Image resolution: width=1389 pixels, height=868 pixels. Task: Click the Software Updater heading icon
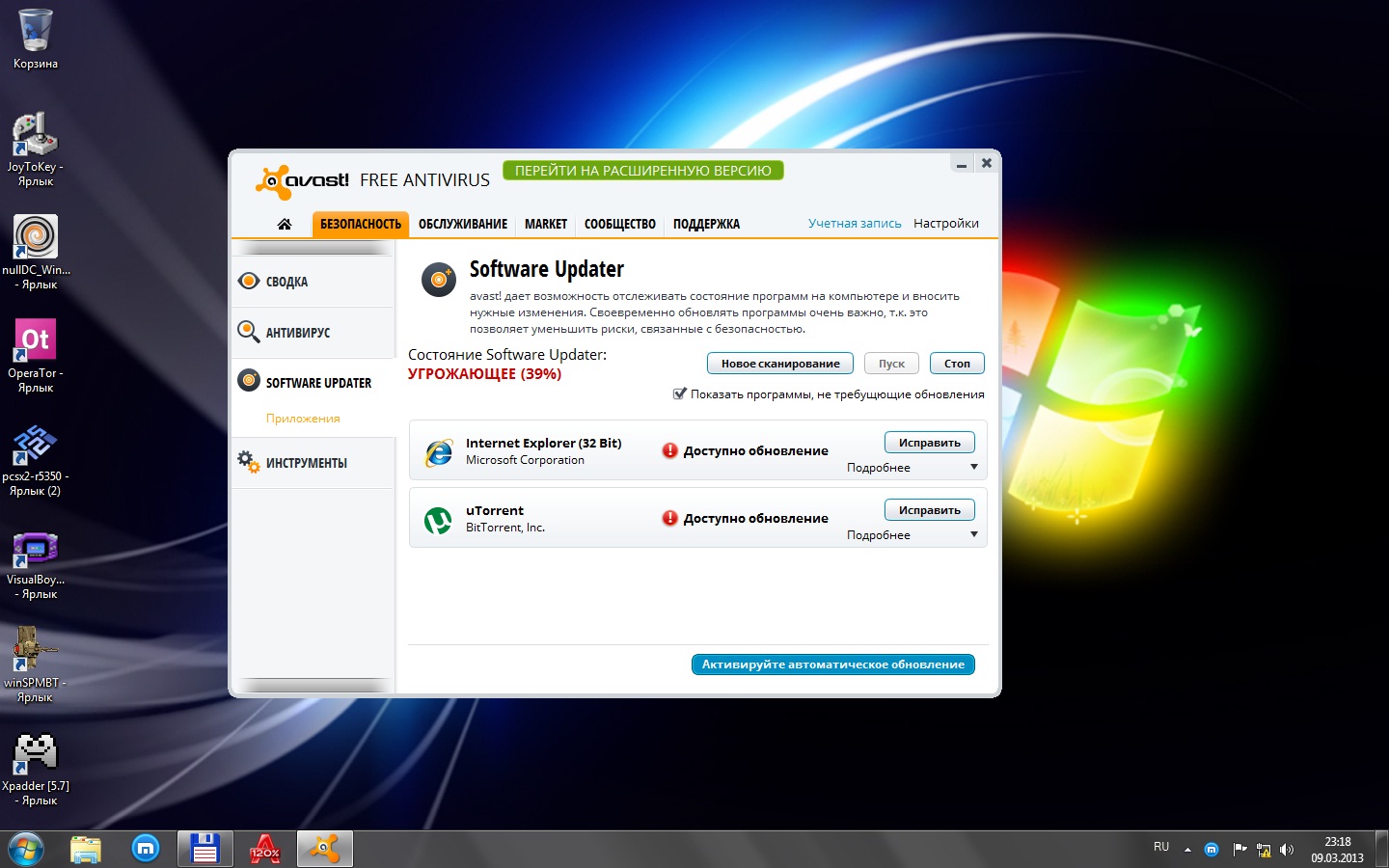(439, 280)
